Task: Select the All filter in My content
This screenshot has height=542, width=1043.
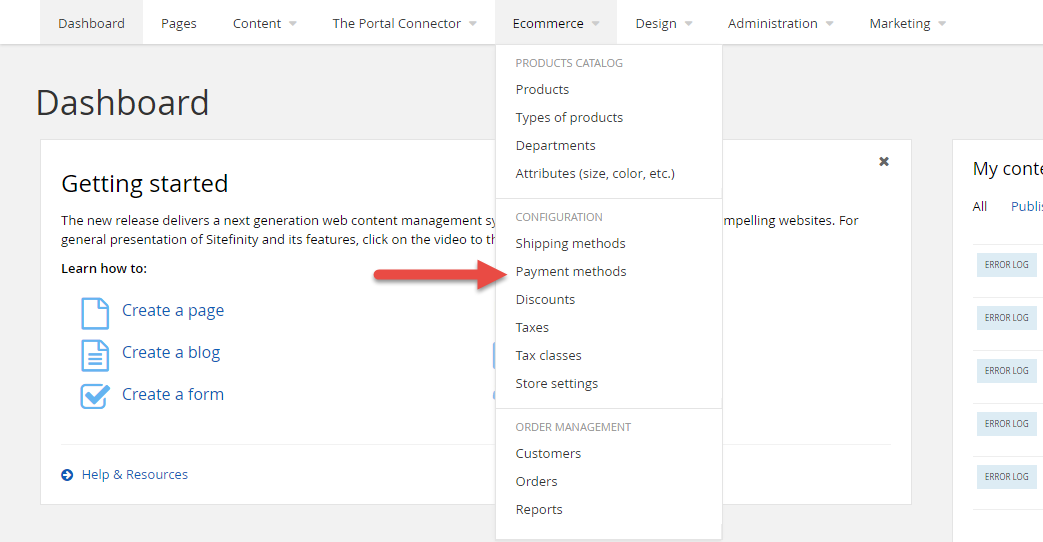Action: (x=979, y=206)
